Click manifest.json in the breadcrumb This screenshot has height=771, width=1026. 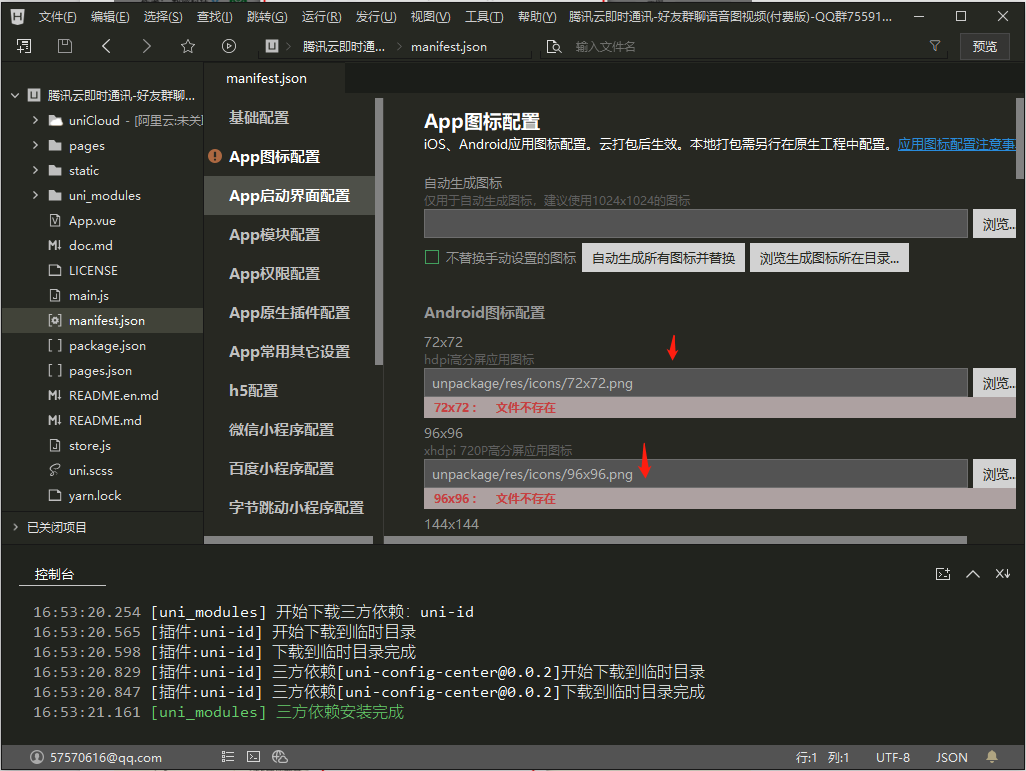point(449,46)
